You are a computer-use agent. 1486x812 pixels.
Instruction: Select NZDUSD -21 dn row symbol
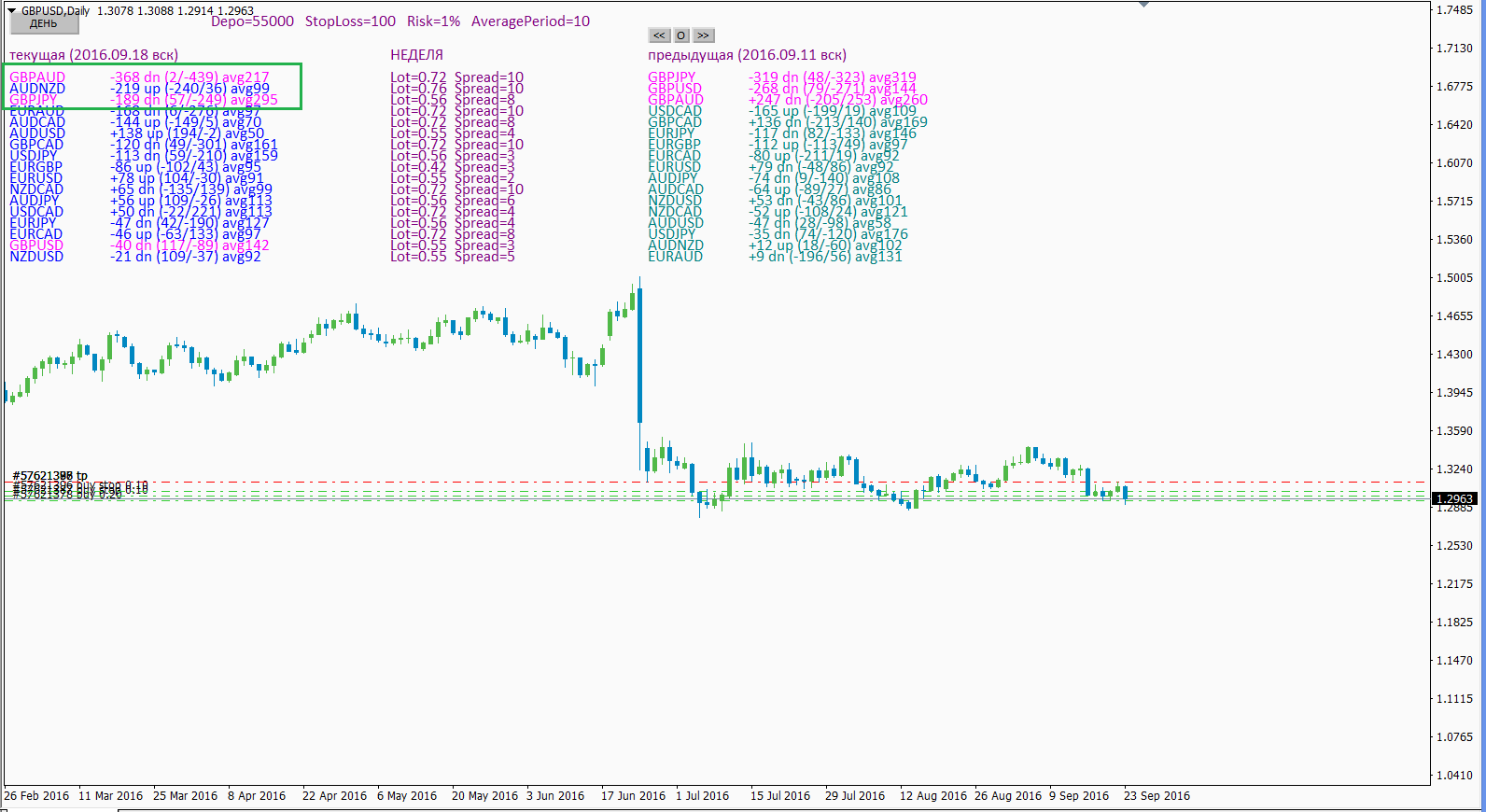click(x=36, y=257)
